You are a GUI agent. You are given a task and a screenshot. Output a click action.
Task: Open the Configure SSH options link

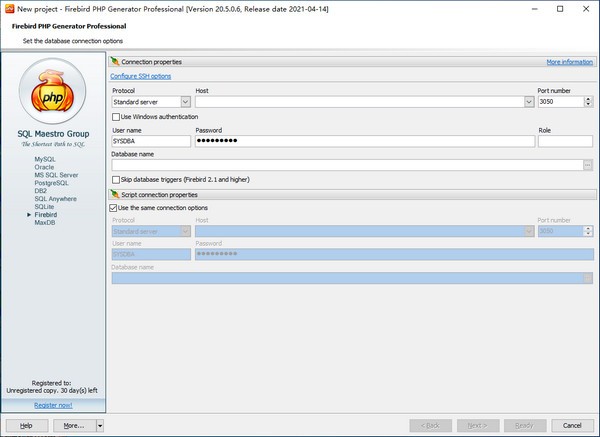(x=140, y=76)
